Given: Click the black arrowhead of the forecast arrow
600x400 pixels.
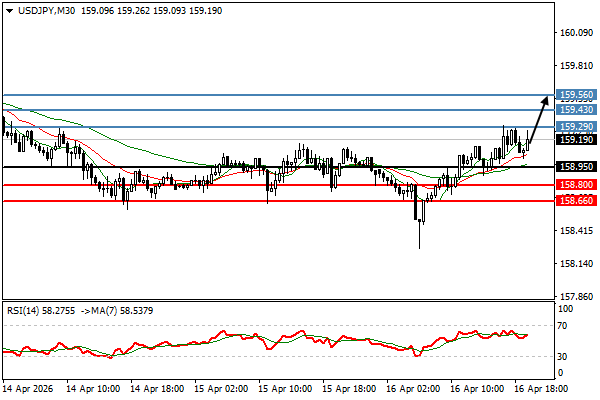Looking at the screenshot, I should coord(544,99).
